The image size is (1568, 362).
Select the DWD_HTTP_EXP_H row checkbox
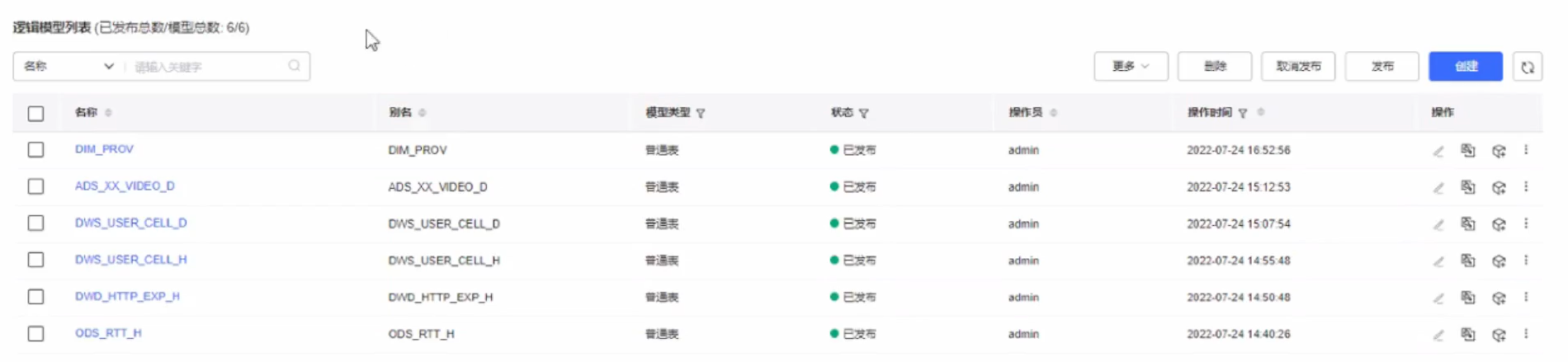tap(35, 297)
